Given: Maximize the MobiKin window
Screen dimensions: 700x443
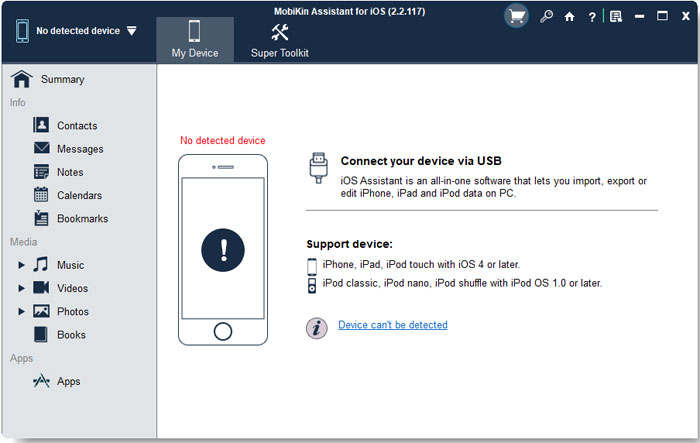Looking at the screenshot, I should [662, 17].
